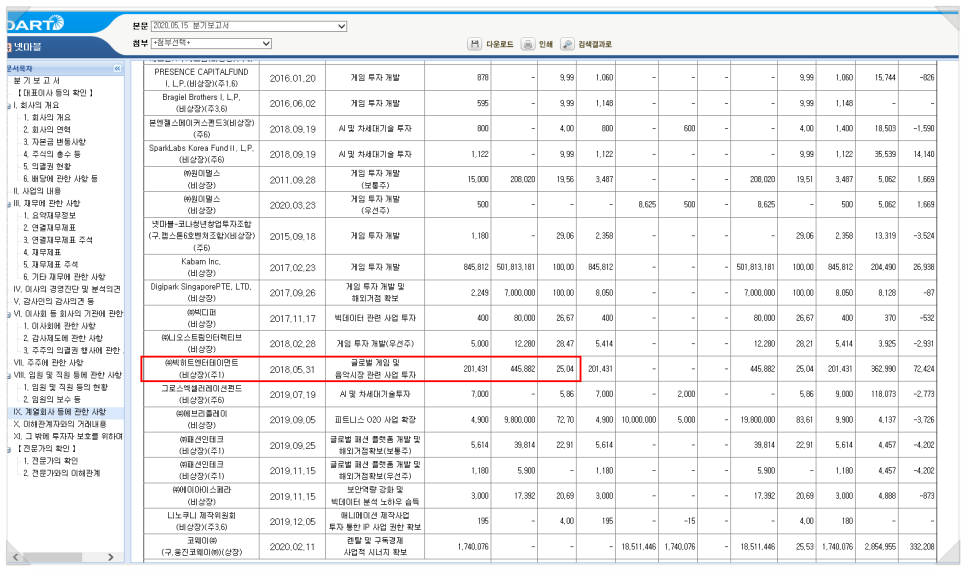Open 4. 주식의 총수 등 section
Image resolution: width=966 pixels, height=571 pixels.
(x=52, y=154)
